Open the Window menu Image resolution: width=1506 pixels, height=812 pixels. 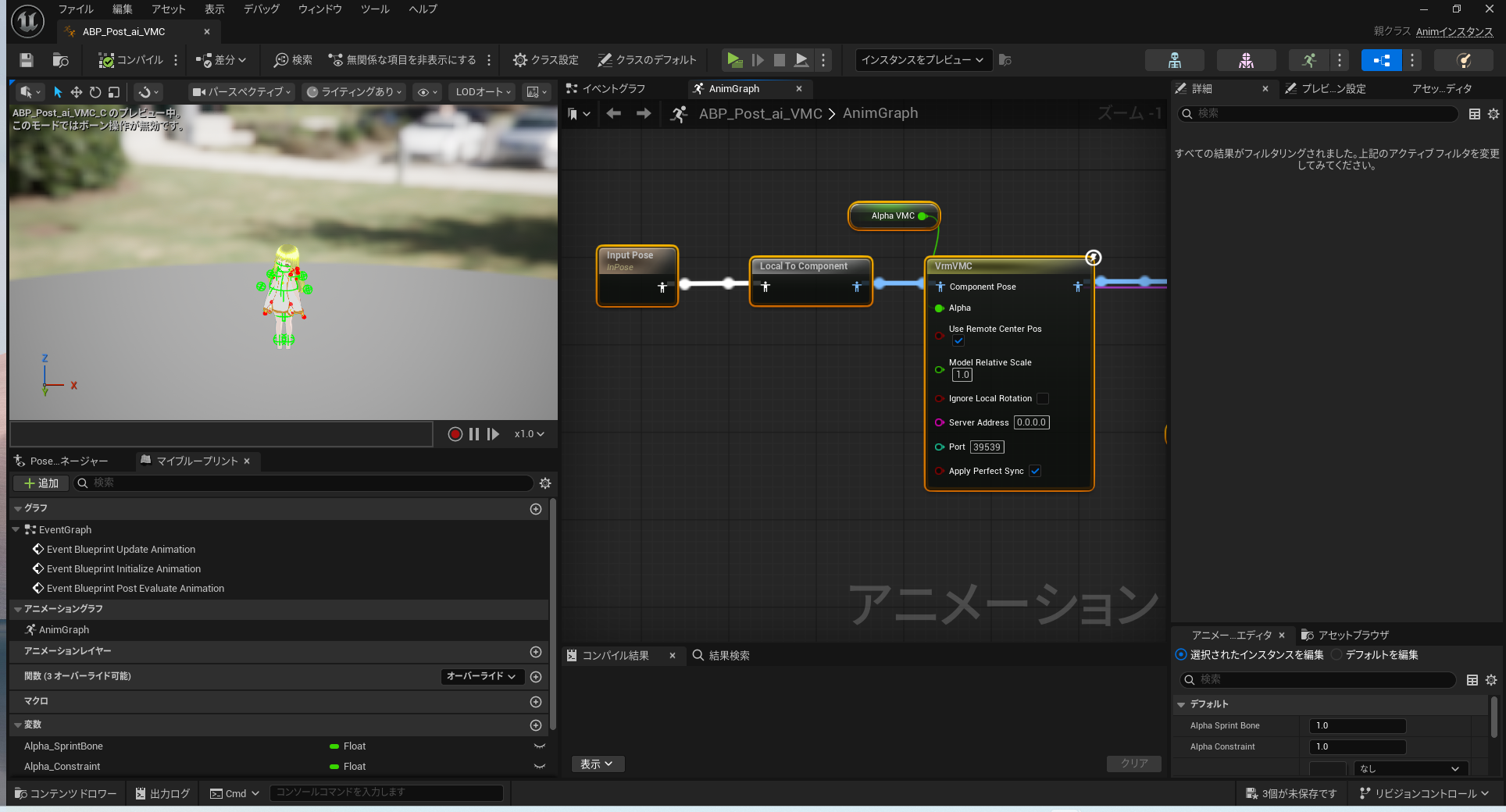319,9
